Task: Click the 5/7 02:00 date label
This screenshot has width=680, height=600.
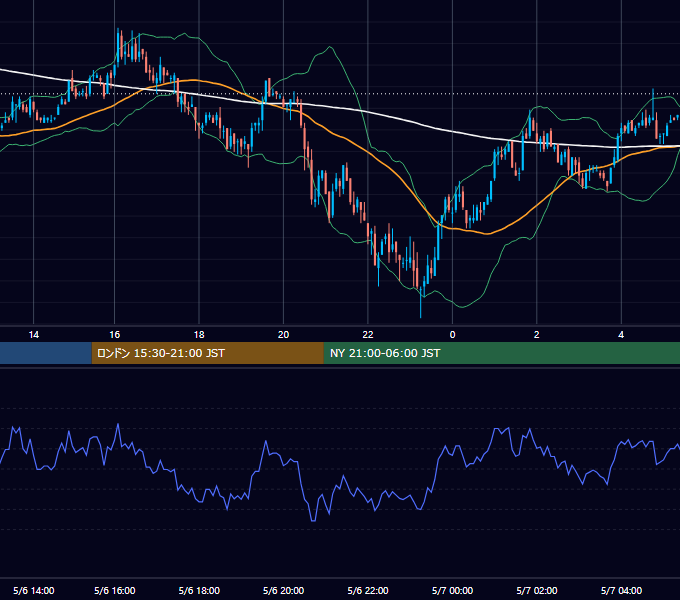Action: pos(537,590)
